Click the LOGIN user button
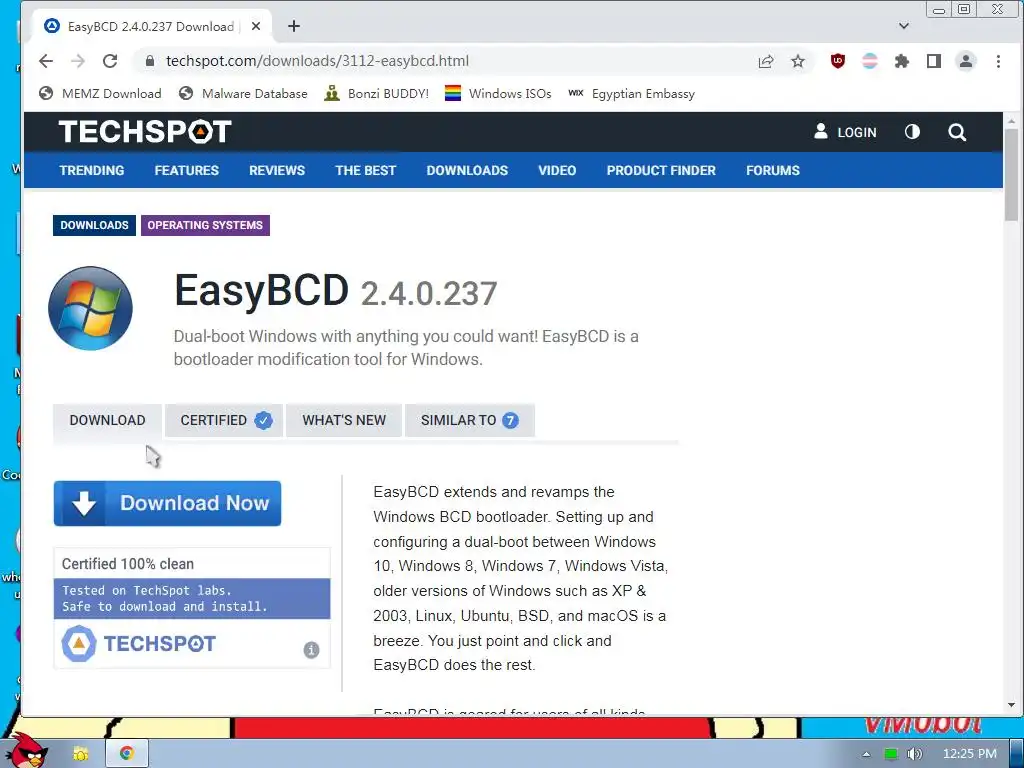This screenshot has height=768, width=1024. click(844, 132)
